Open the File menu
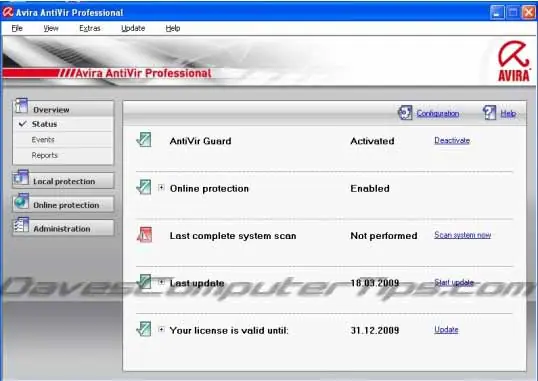538x381 pixels. coord(17,28)
